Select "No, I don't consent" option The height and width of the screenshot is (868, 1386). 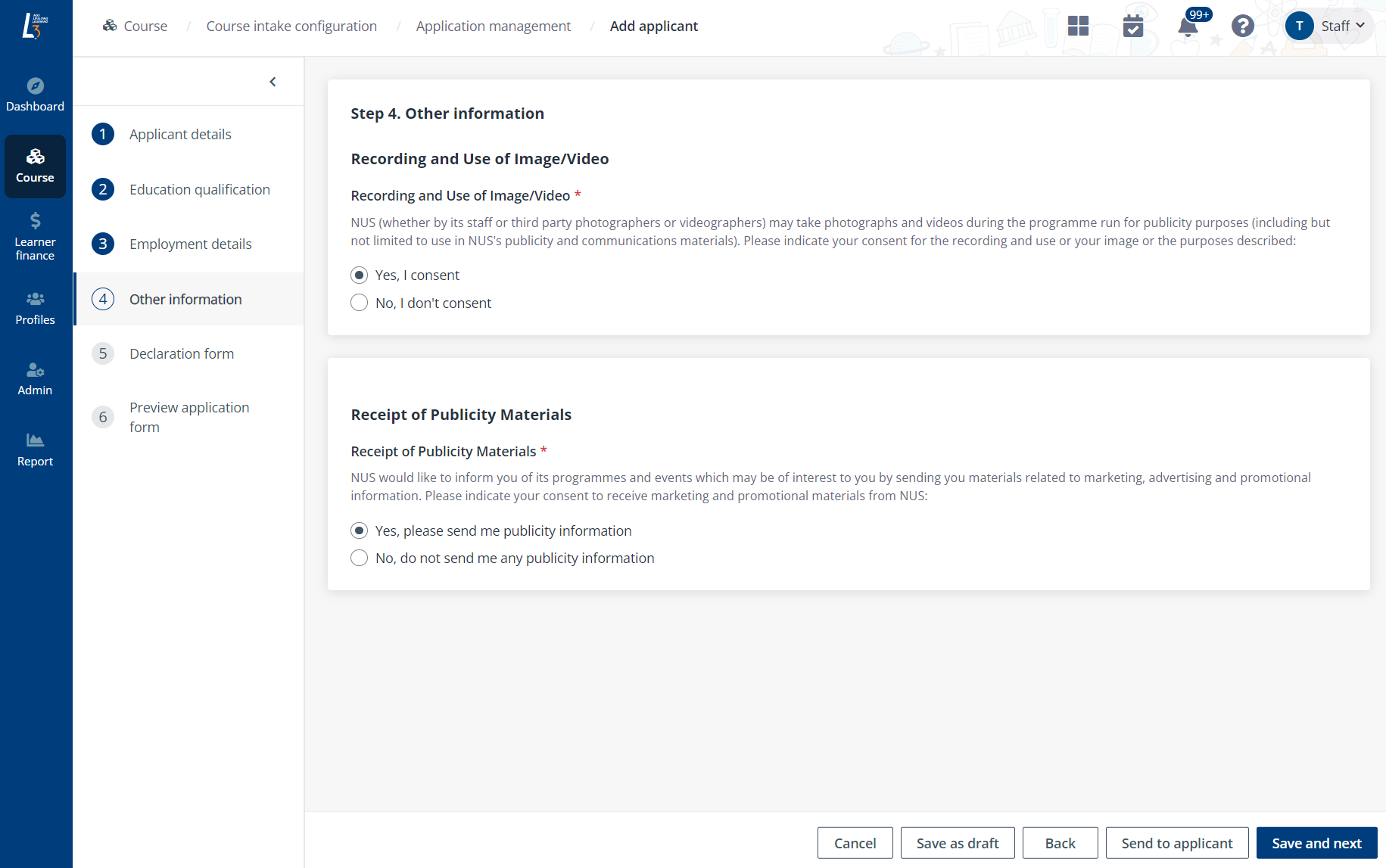pos(360,303)
